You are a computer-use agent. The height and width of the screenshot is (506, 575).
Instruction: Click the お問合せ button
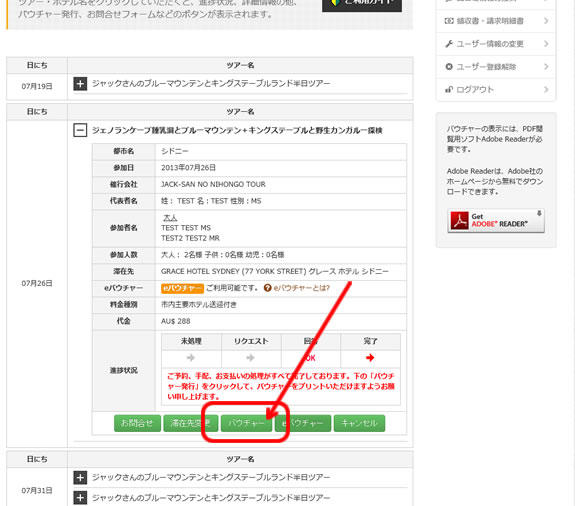click(137, 423)
